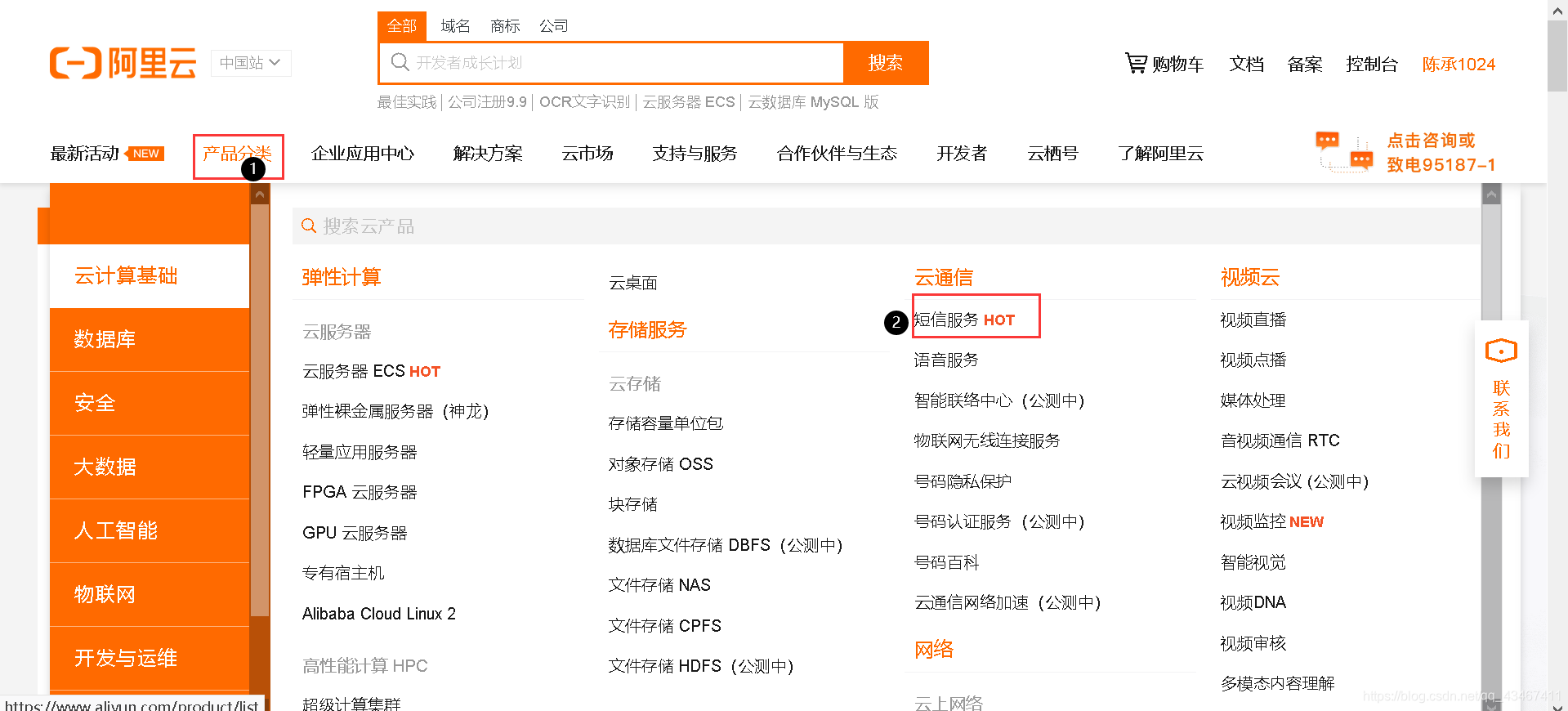Open the 陈承1024 account link
The image size is (1568, 711).
[1459, 64]
